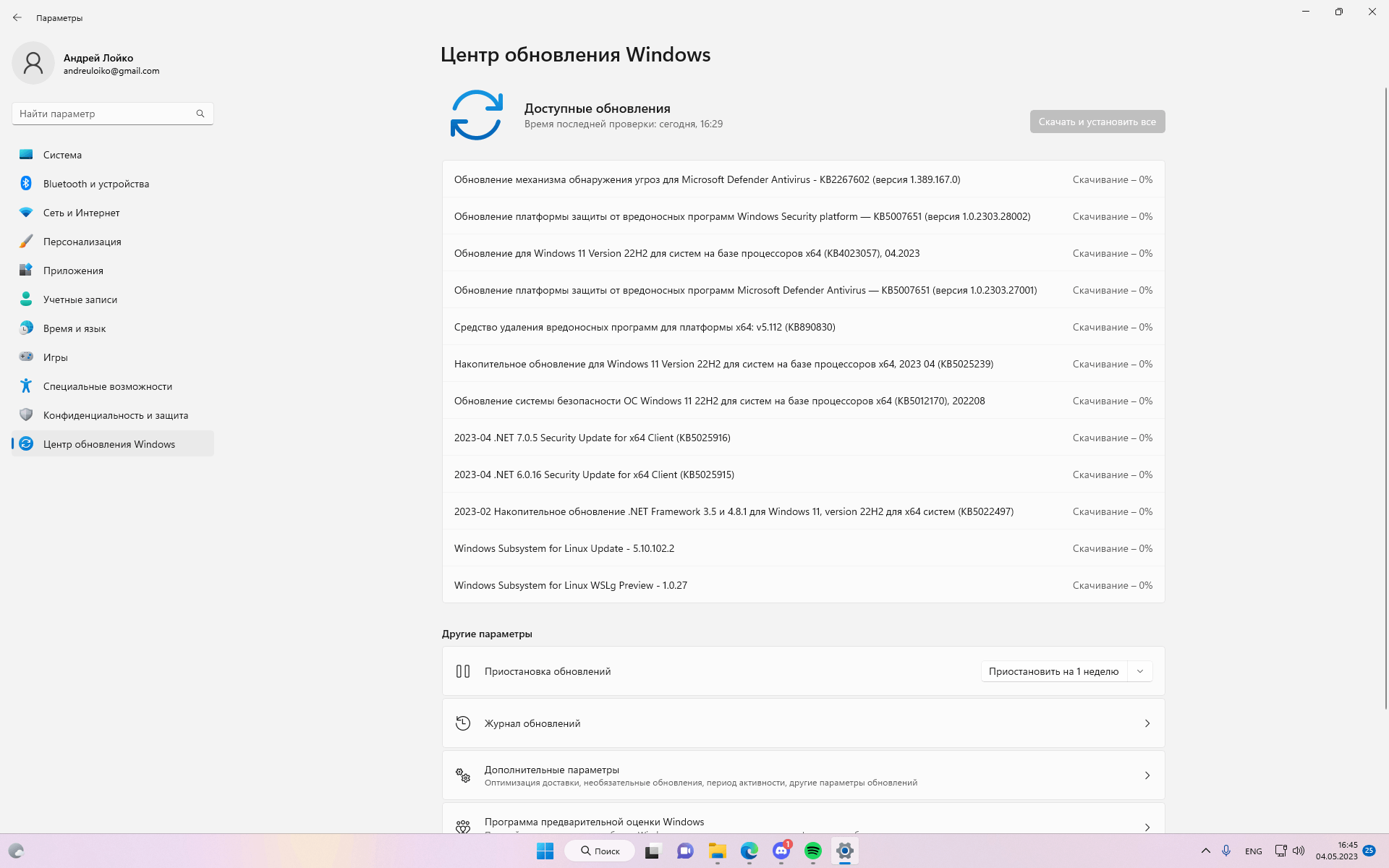The height and width of the screenshot is (868, 1389).
Task: Click the Windows Security platform KB5007651 update row
Action: [804, 216]
